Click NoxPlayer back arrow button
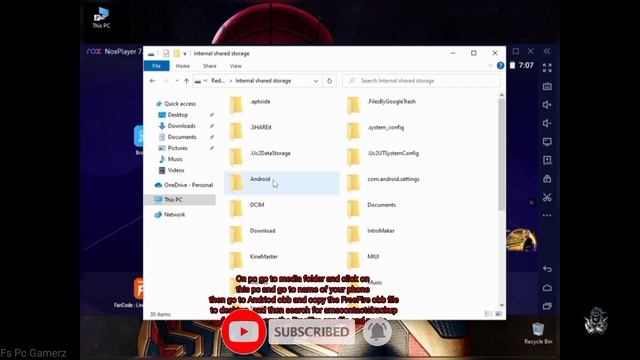 tap(547, 269)
